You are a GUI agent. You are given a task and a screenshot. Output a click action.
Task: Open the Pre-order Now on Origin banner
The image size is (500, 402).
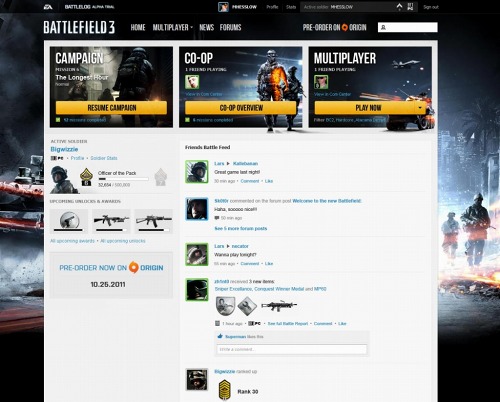(111, 275)
